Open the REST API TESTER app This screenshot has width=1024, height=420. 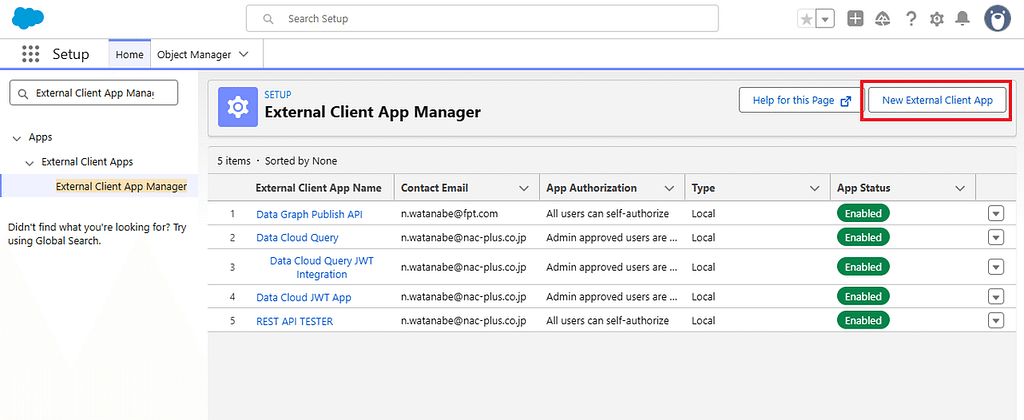click(295, 321)
